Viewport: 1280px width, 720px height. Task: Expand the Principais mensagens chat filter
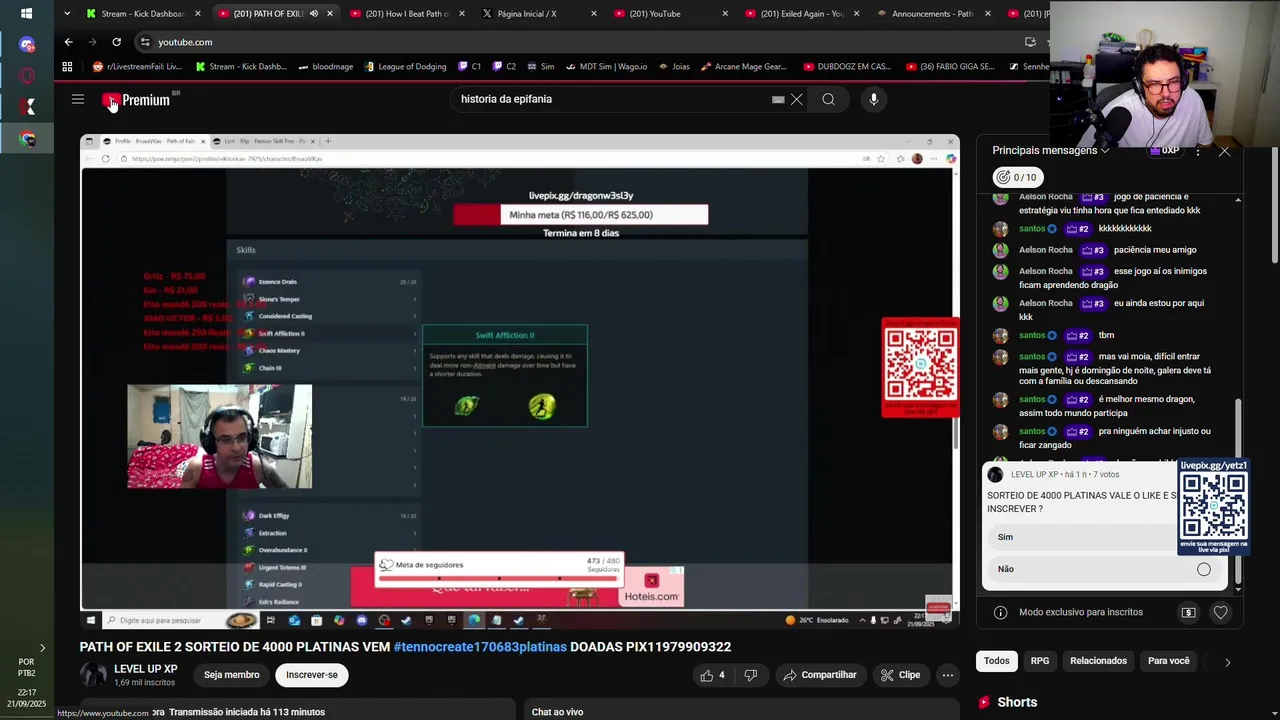coord(1050,150)
